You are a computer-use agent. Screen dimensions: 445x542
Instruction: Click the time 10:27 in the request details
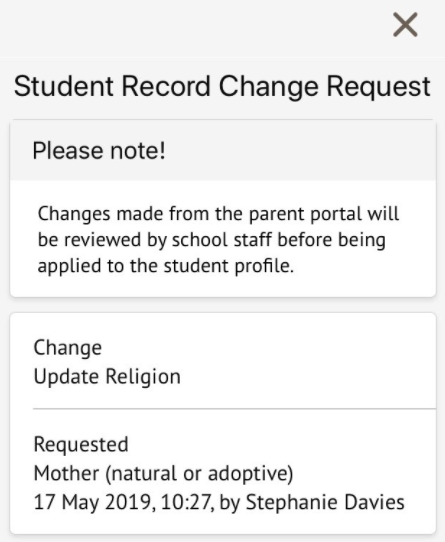pos(186,502)
